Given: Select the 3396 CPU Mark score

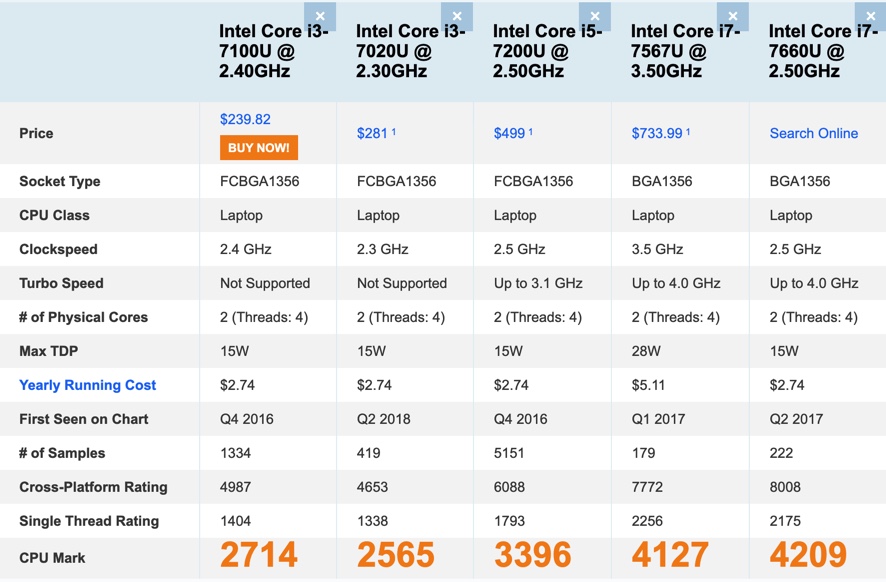Looking at the screenshot, I should click(533, 555).
